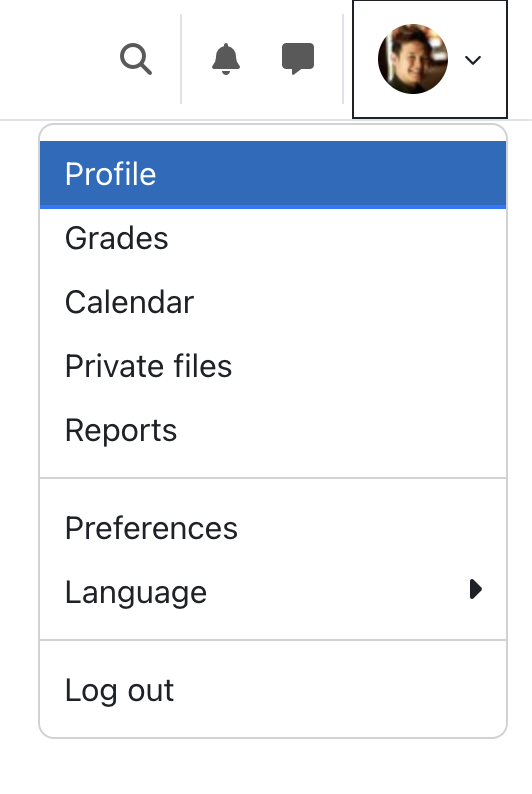Start a site search with the magnifier
Viewport: 532px width, 794px height.
point(136,59)
